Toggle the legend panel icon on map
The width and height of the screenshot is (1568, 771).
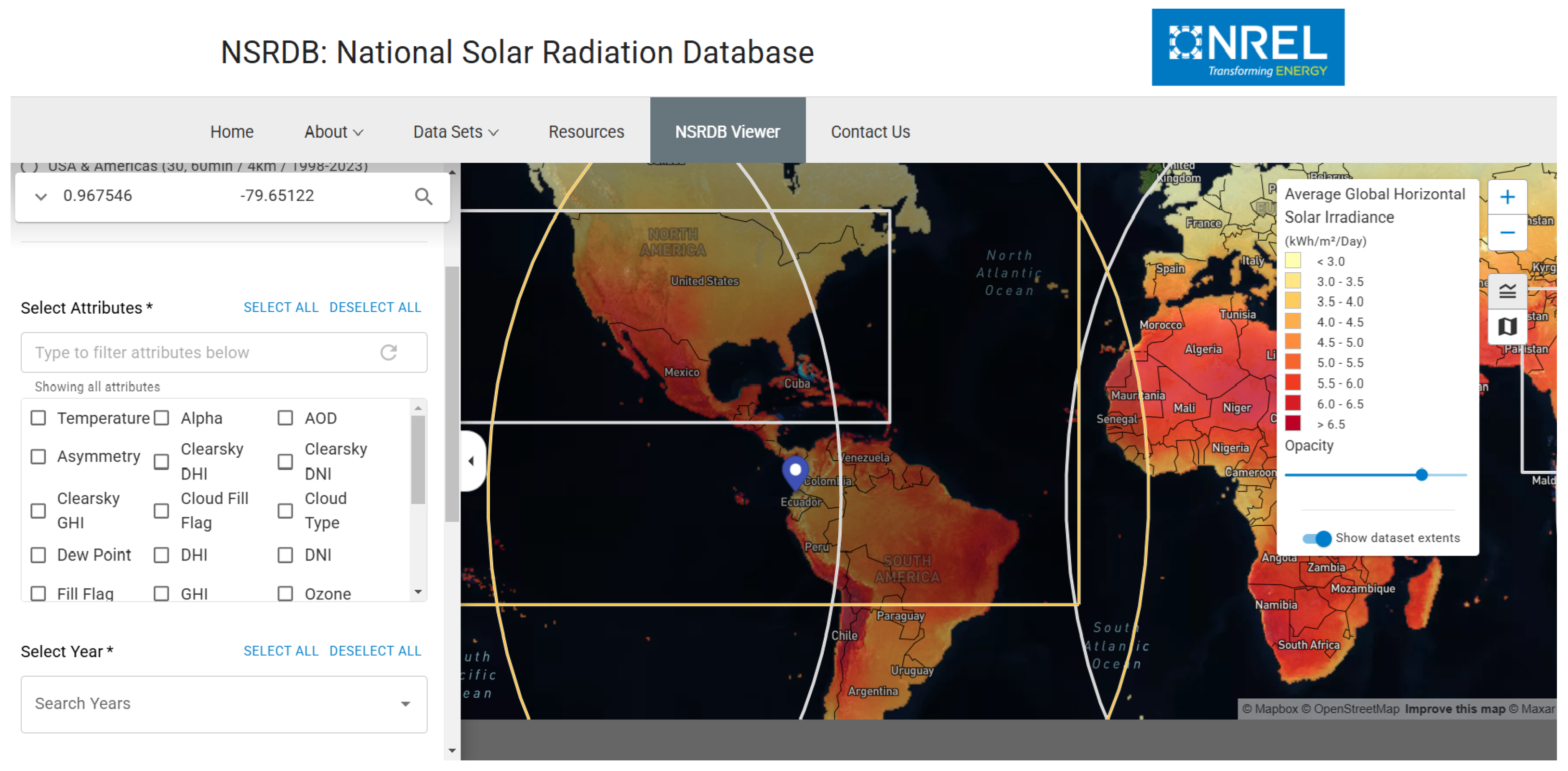[x=1506, y=291]
